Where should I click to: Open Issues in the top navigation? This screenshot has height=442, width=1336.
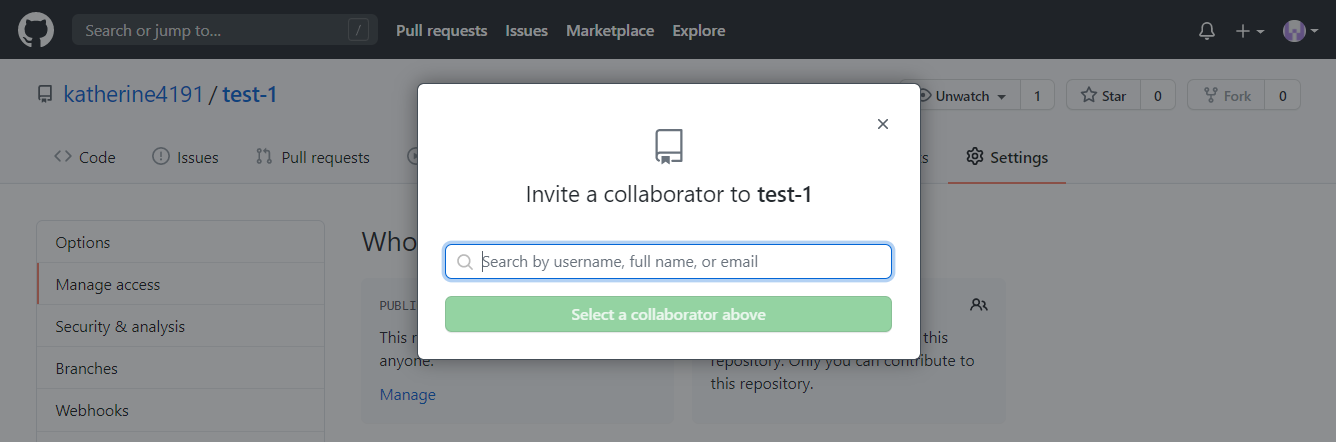[x=526, y=30]
